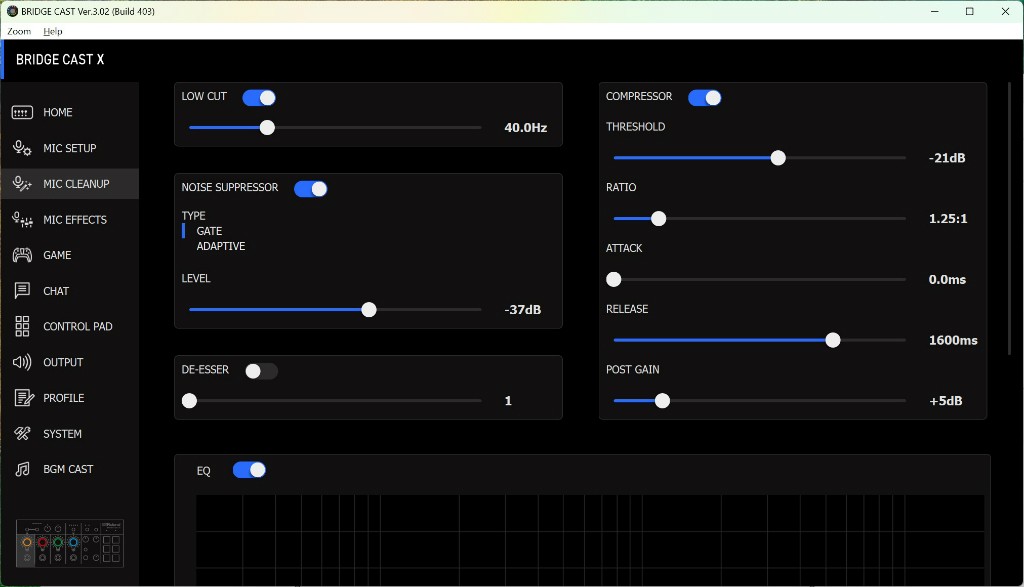Click the Bridge Cast device thumbnail
The image size is (1024, 587).
[70, 543]
